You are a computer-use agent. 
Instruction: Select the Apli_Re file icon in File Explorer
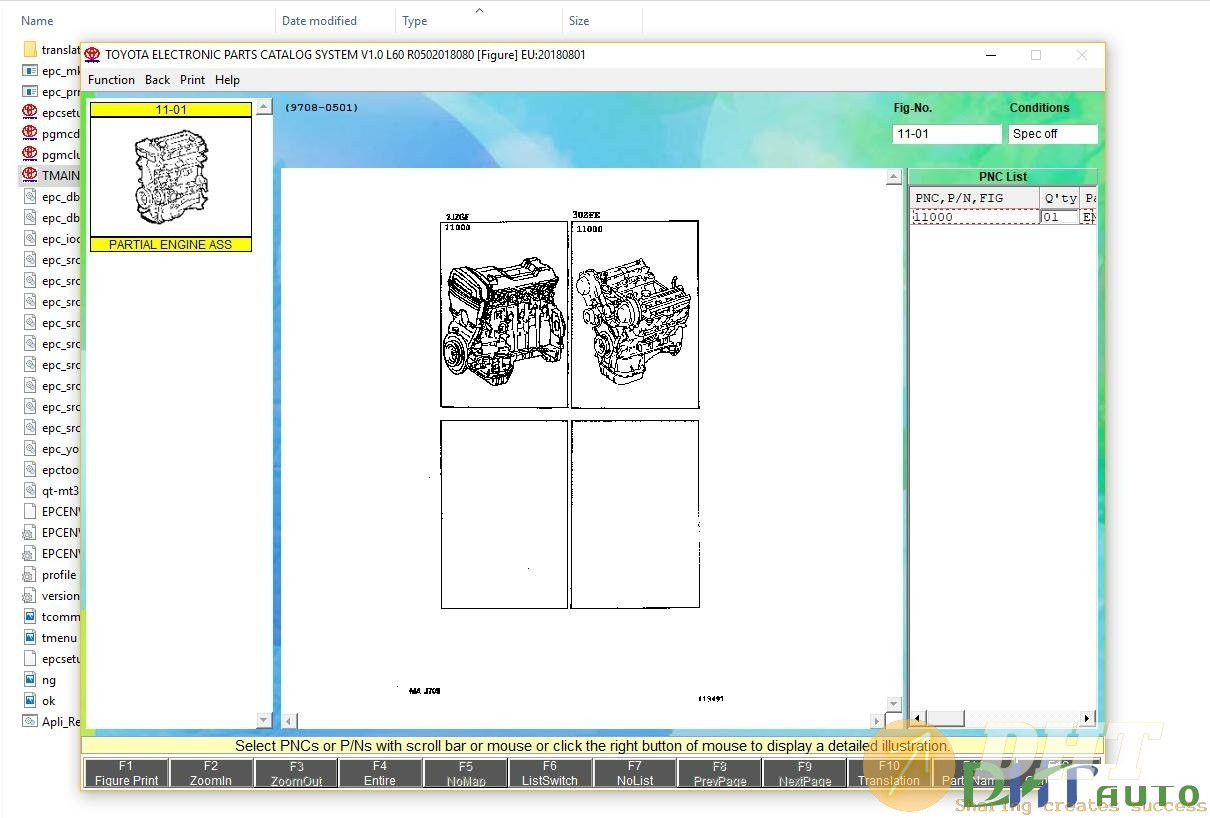click(x=29, y=721)
